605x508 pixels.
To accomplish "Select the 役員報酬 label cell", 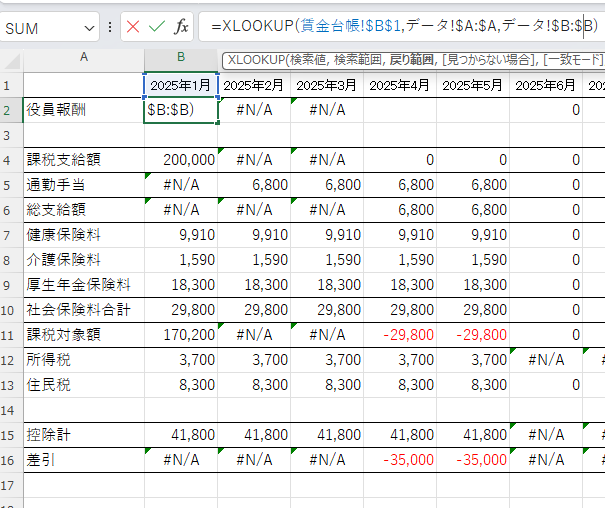I will [84, 109].
